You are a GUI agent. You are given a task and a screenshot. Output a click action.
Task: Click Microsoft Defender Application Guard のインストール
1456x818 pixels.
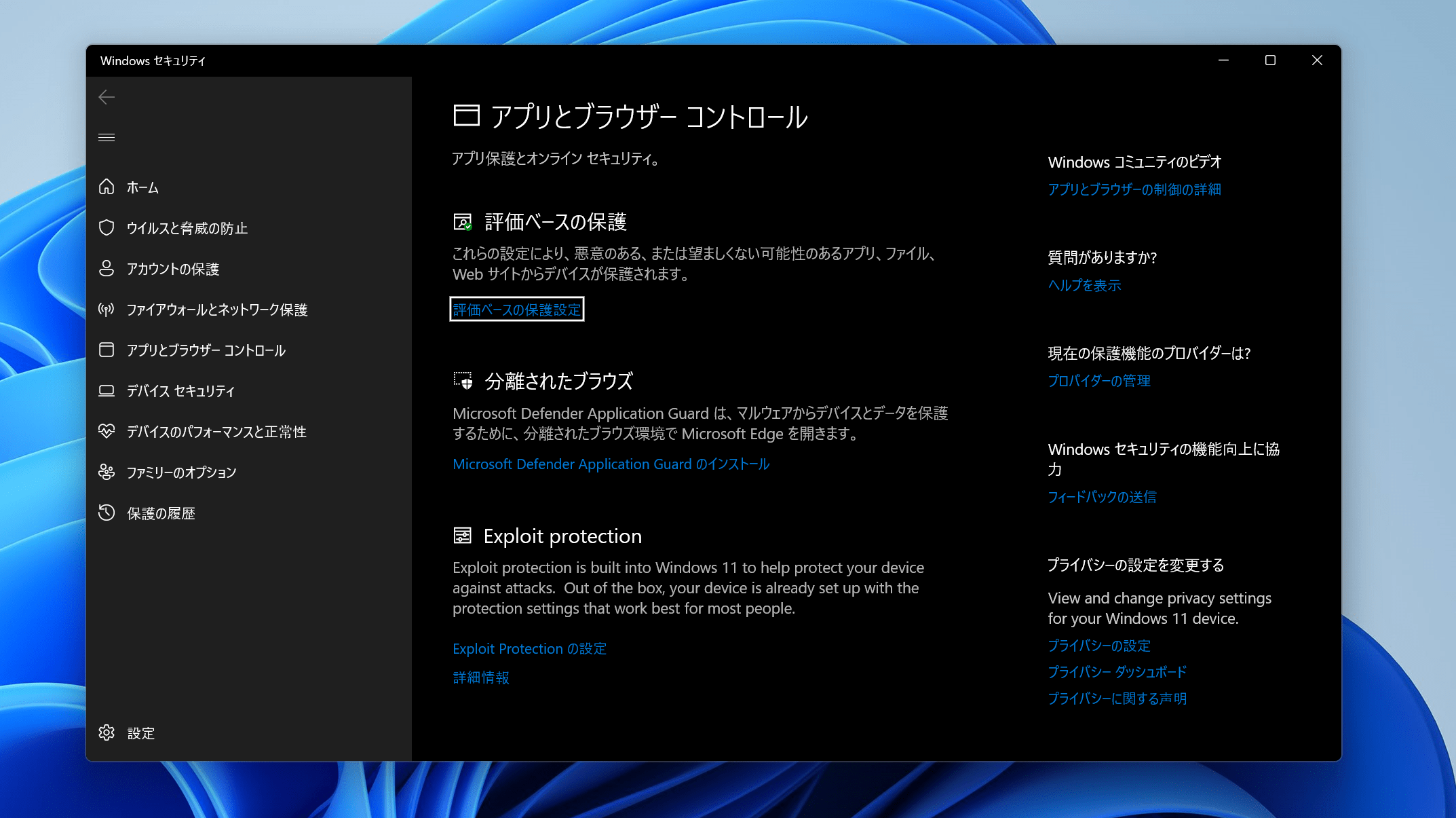pos(611,464)
